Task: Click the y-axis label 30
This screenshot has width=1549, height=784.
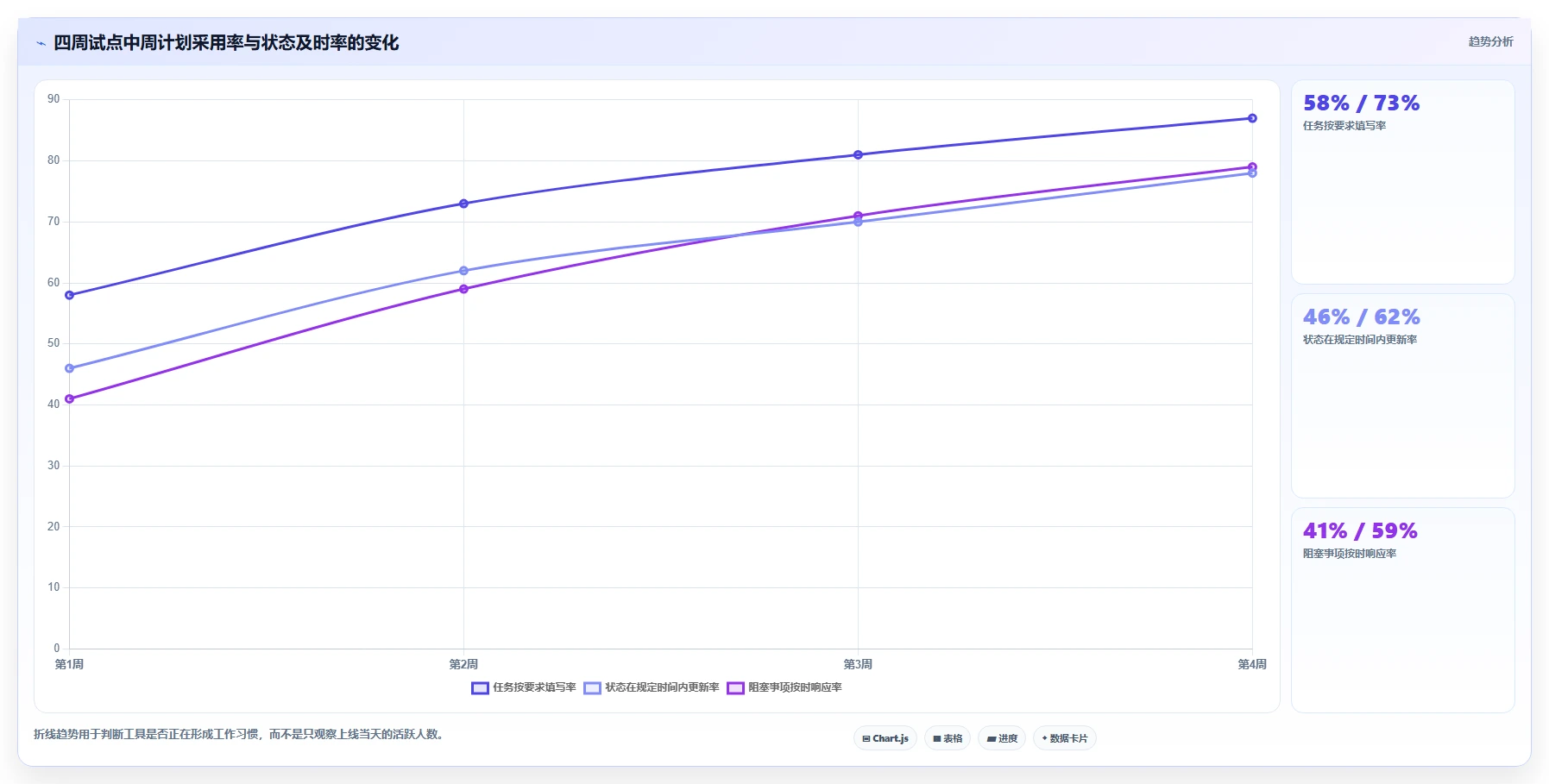Action: (54, 466)
